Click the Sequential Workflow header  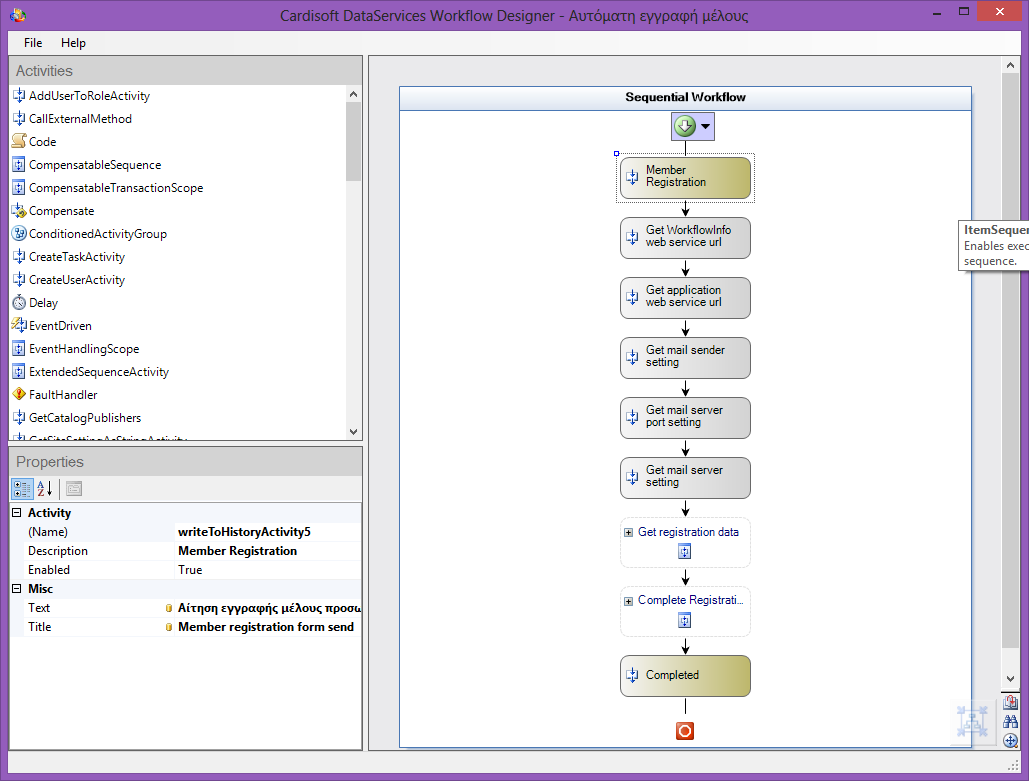pyautogui.click(x=685, y=97)
